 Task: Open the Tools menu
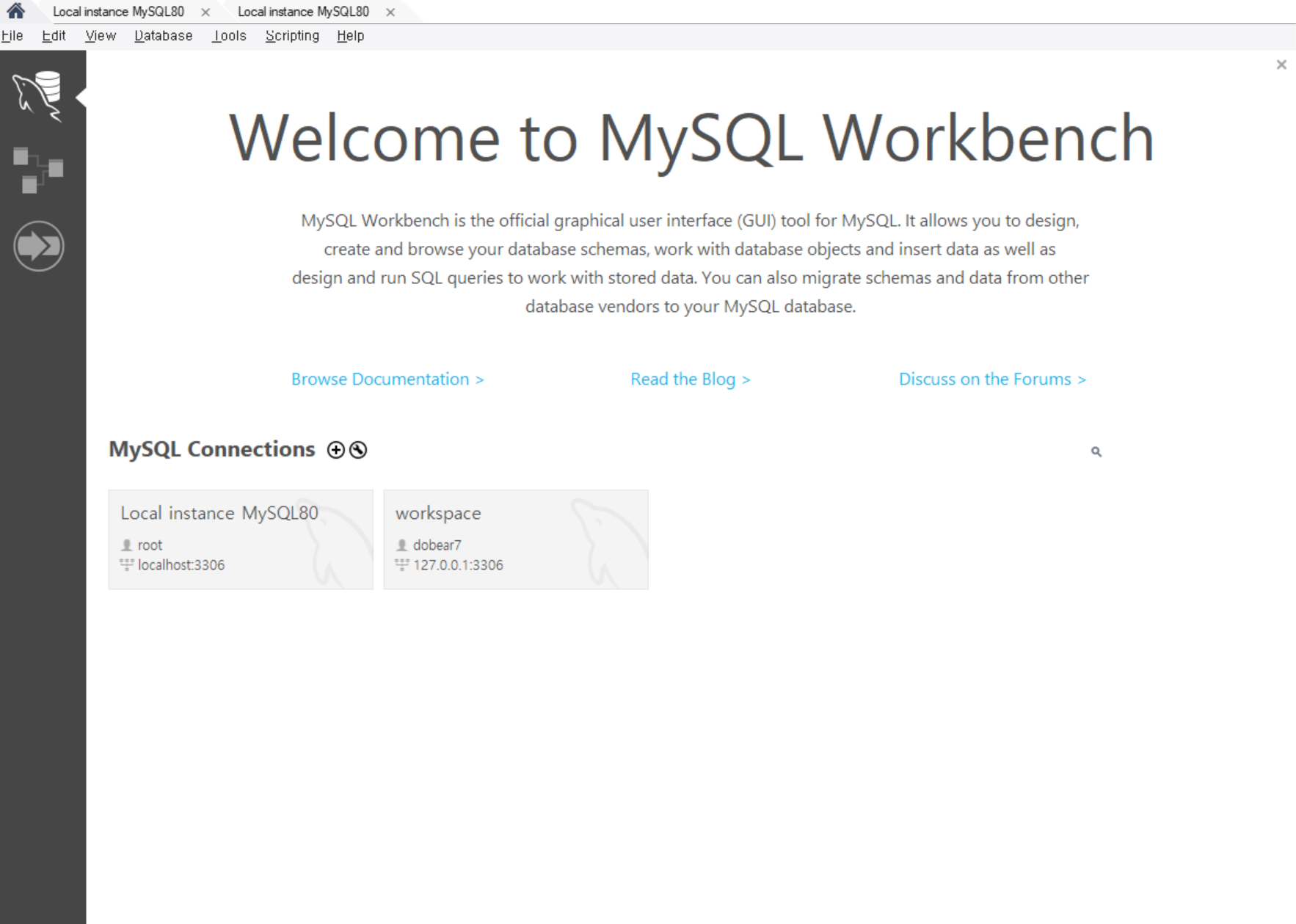click(229, 36)
